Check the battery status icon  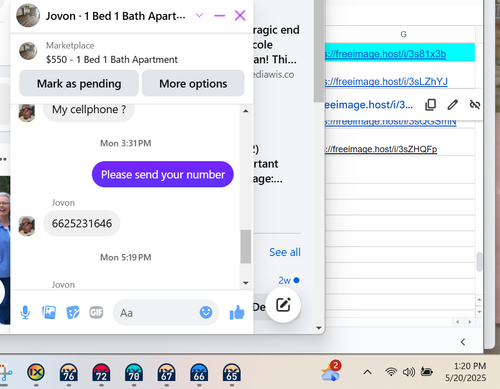pos(427,371)
